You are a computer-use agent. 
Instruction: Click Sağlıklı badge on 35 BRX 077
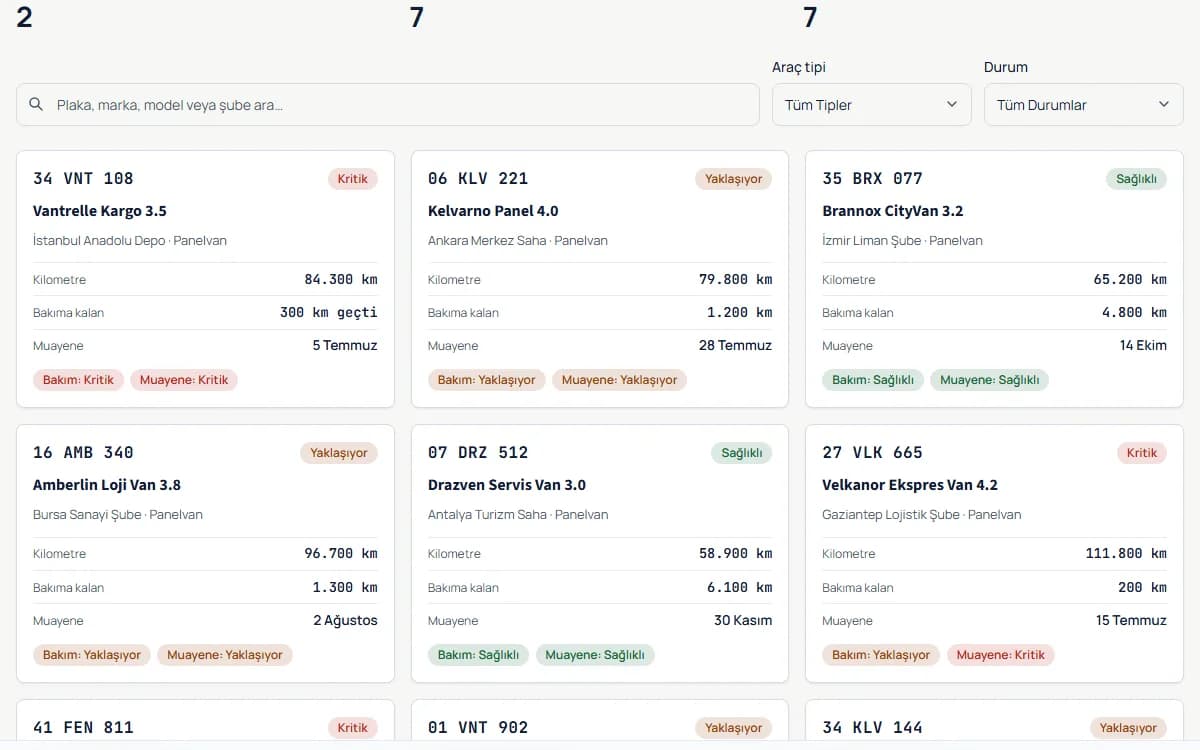click(x=1136, y=179)
